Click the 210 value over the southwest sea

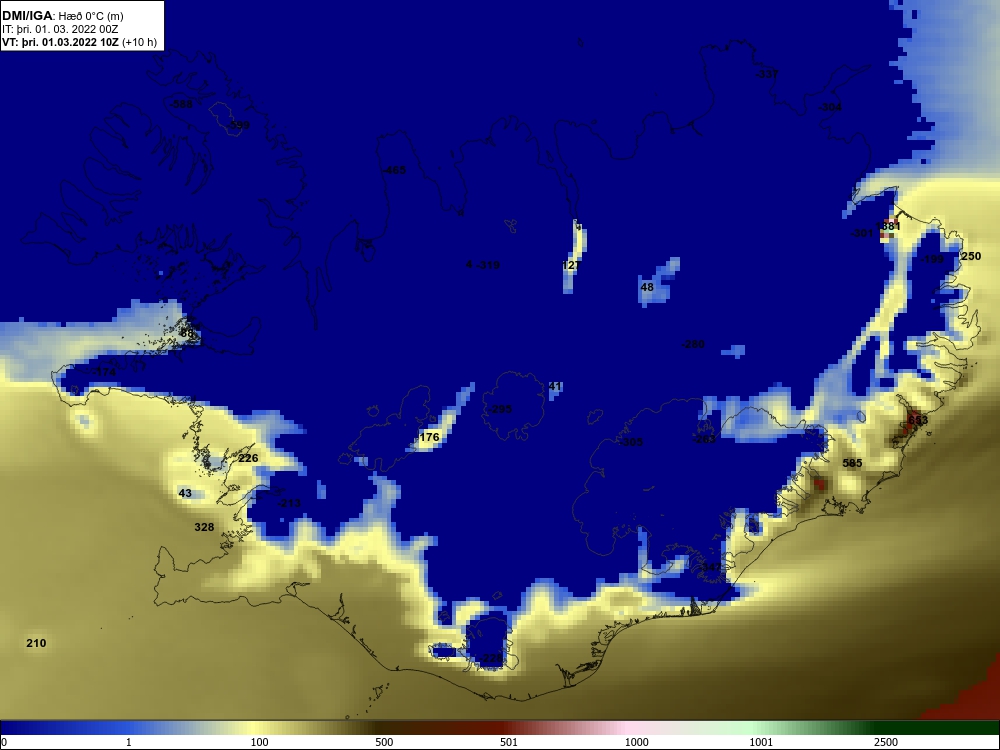(x=36, y=643)
